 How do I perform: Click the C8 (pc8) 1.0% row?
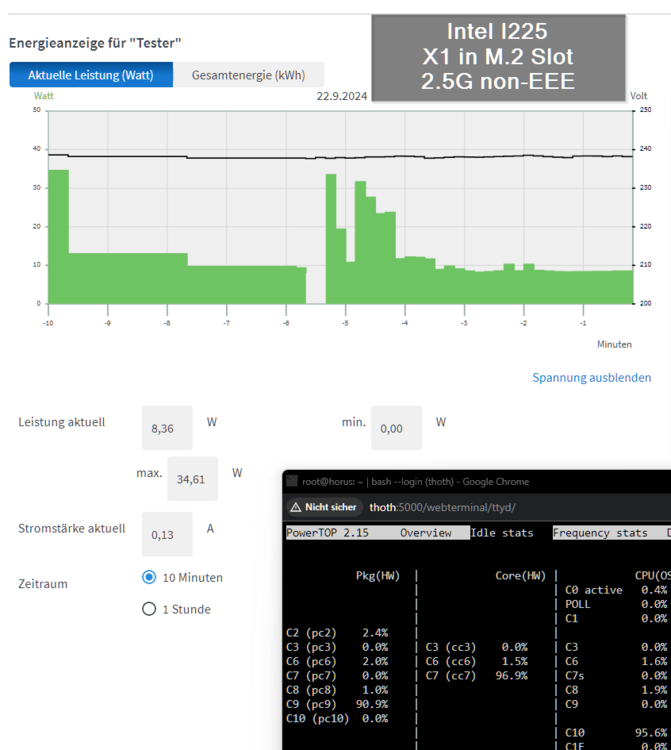(337, 690)
